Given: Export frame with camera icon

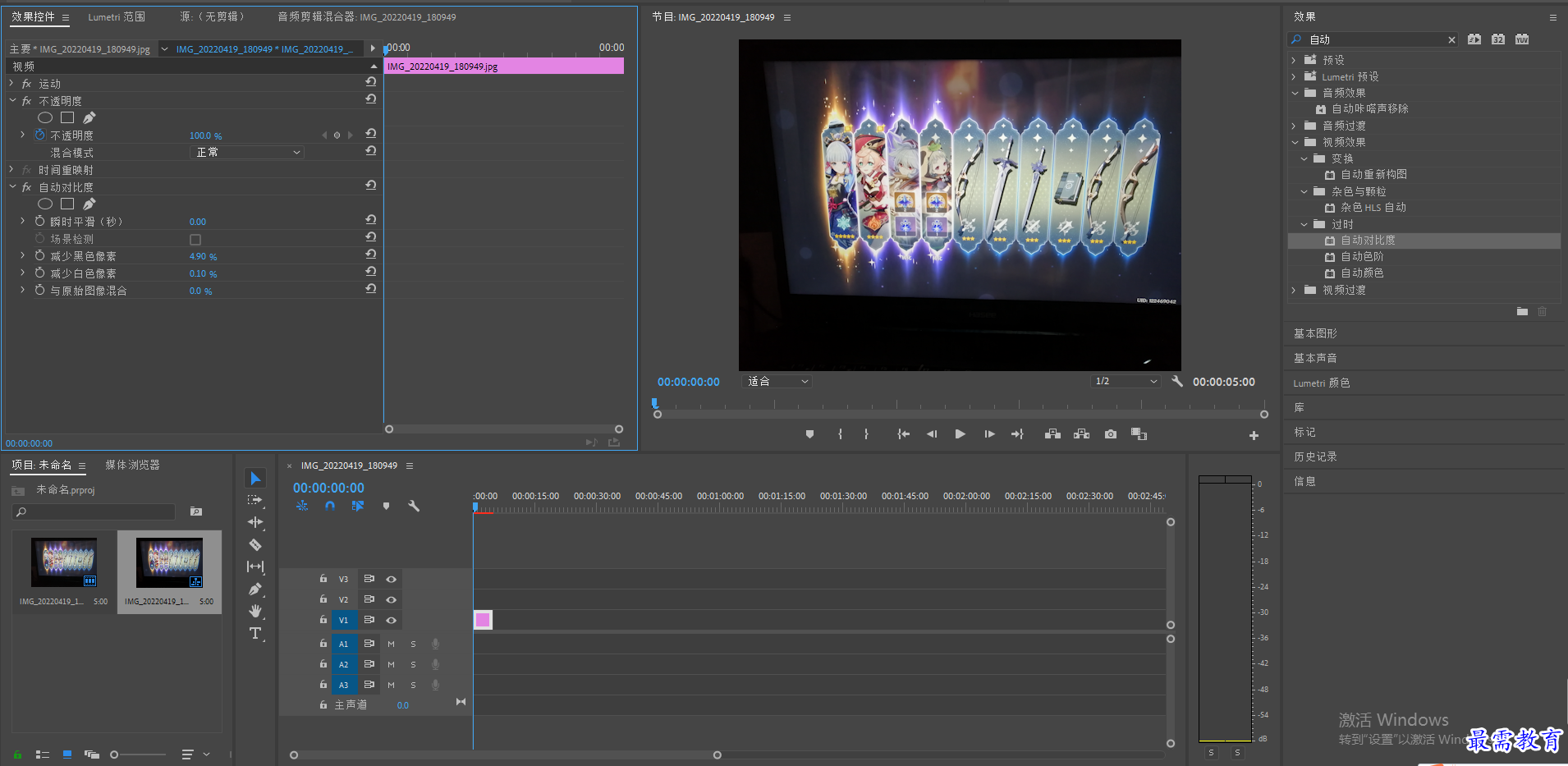Looking at the screenshot, I should click(x=1111, y=434).
